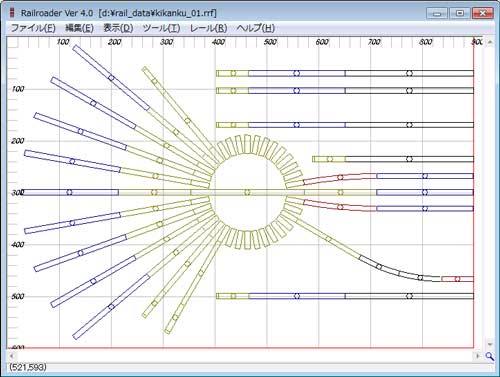Image resolution: width=500 pixels, height=377 pixels.
Task: Select the upper red curved rail piece
Action: coord(340,178)
